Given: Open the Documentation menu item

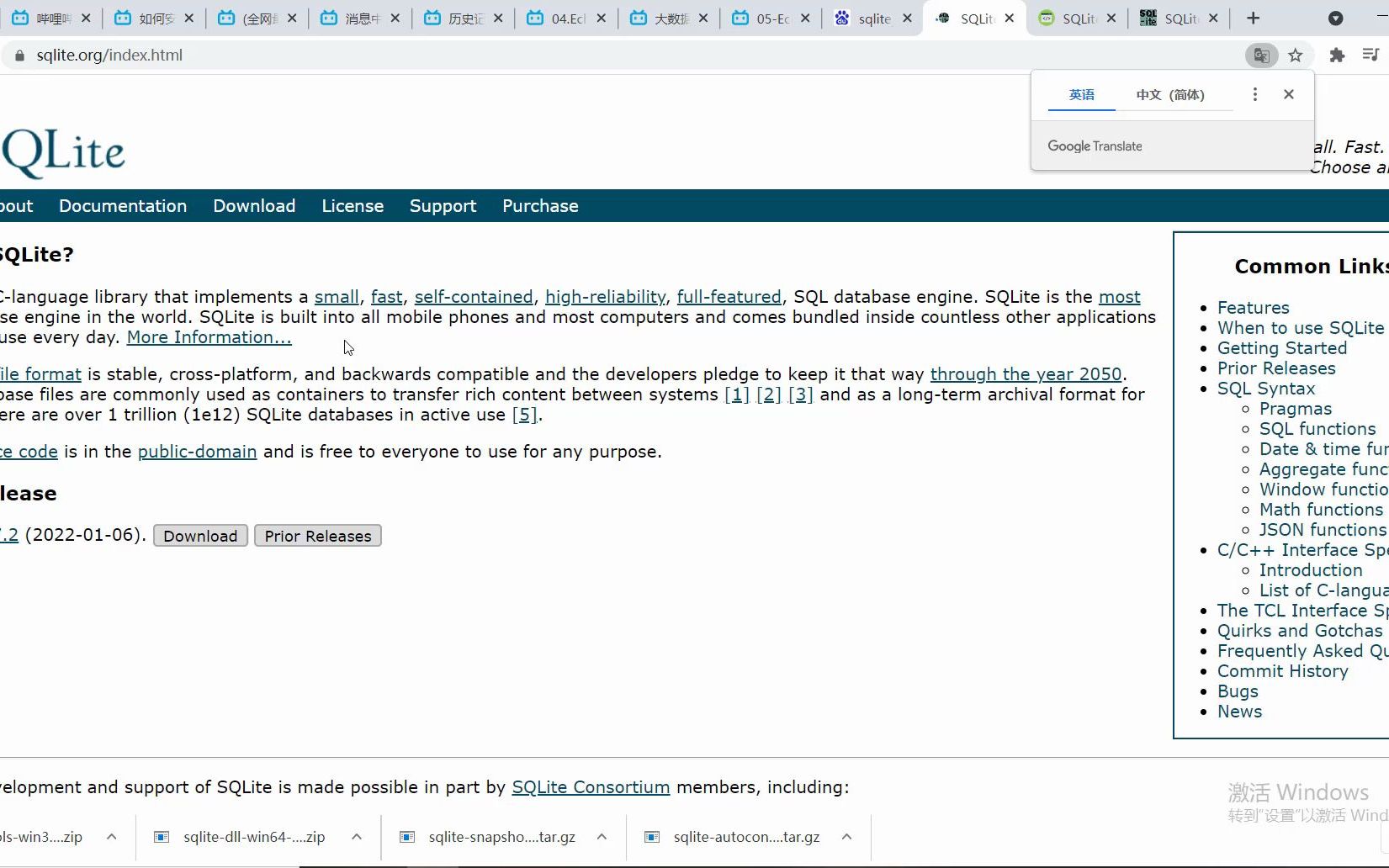Looking at the screenshot, I should click(x=123, y=206).
